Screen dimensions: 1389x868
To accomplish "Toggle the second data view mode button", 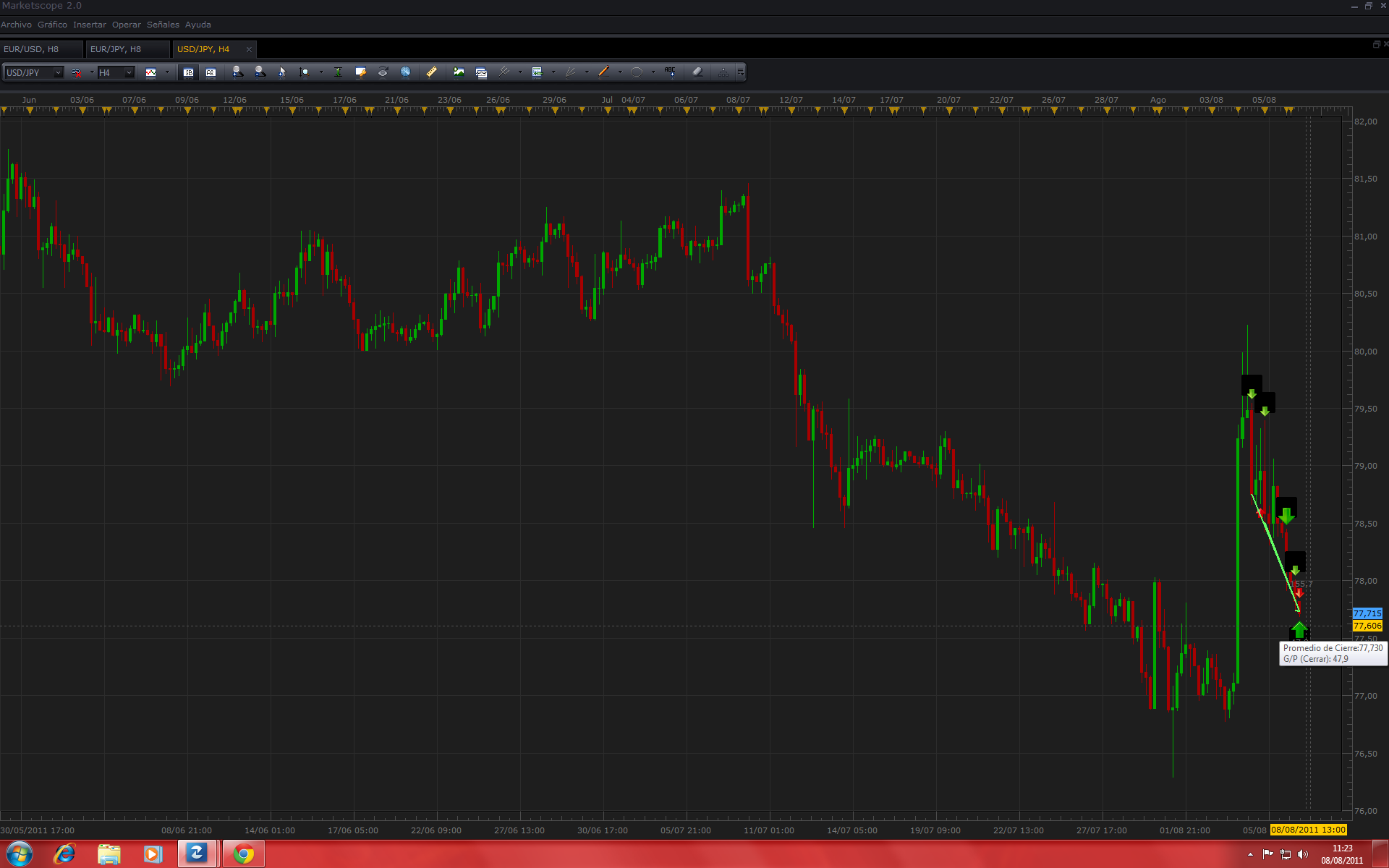I will click(211, 72).
